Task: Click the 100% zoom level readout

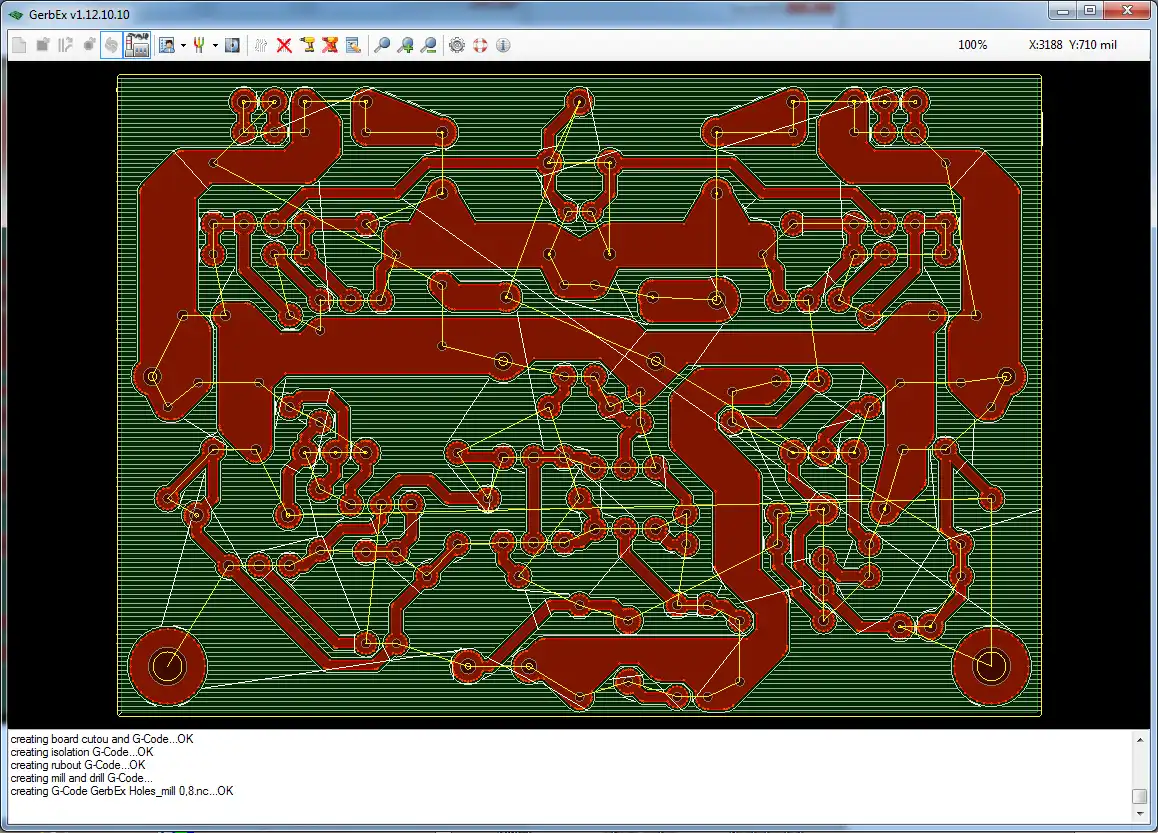Action: tap(973, 45)
